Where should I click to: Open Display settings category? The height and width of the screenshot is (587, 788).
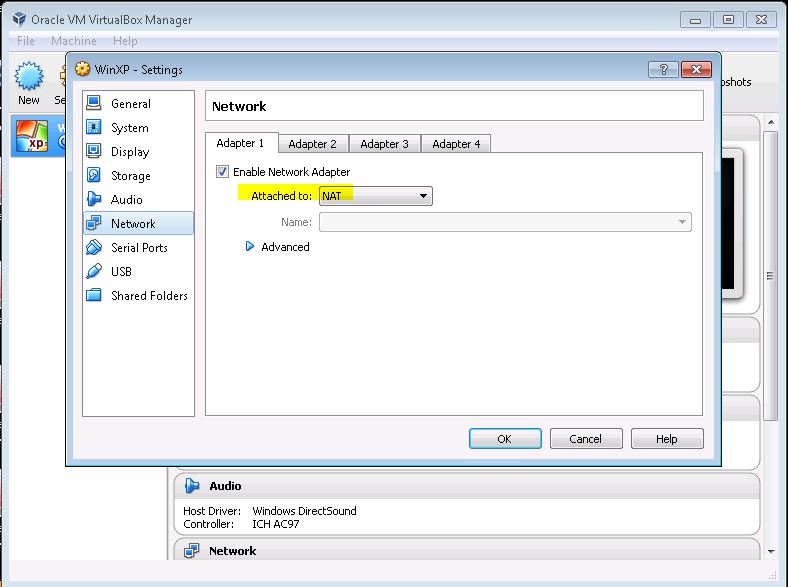138,152
